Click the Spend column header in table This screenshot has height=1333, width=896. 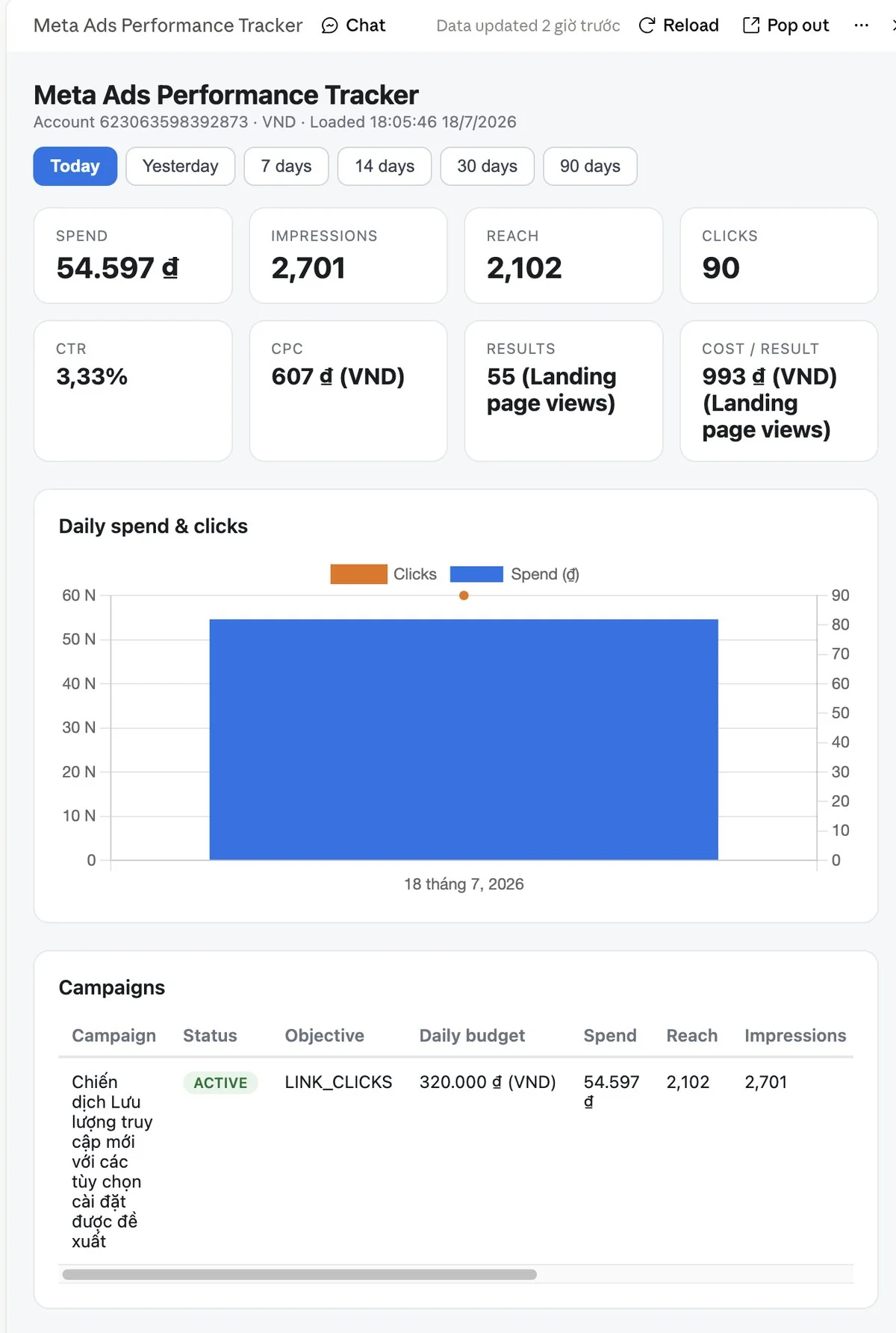pyautogui.click(x=610, y=1035)
